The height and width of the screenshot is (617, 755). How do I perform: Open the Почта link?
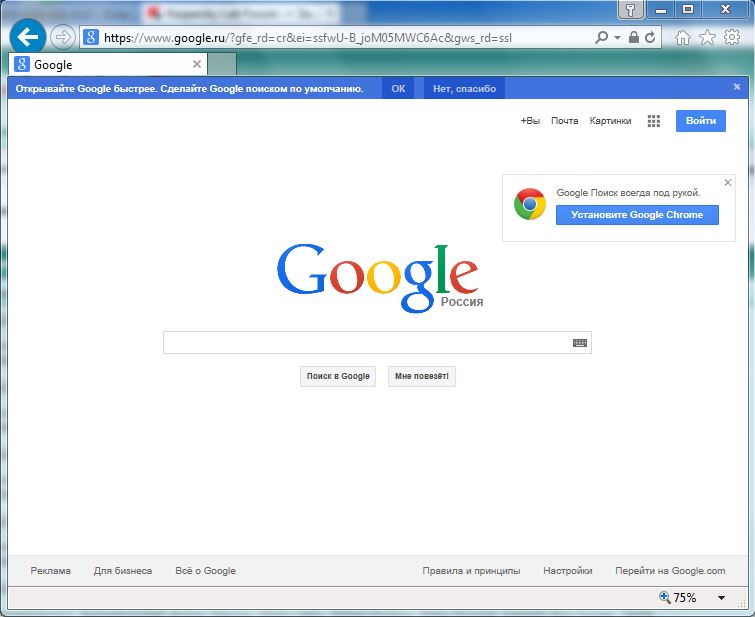564,120
